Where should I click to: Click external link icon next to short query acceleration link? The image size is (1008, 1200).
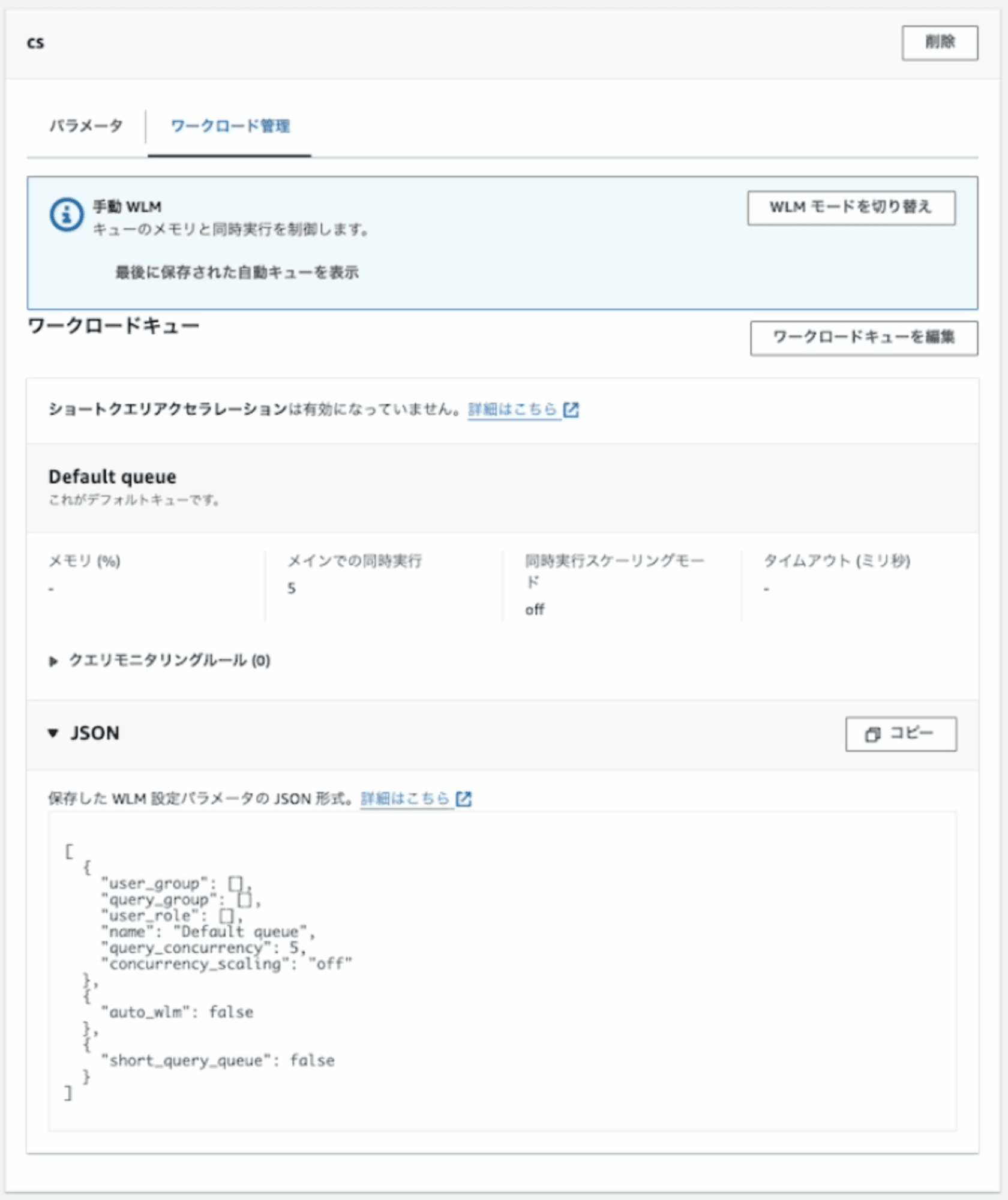[571, 410]
